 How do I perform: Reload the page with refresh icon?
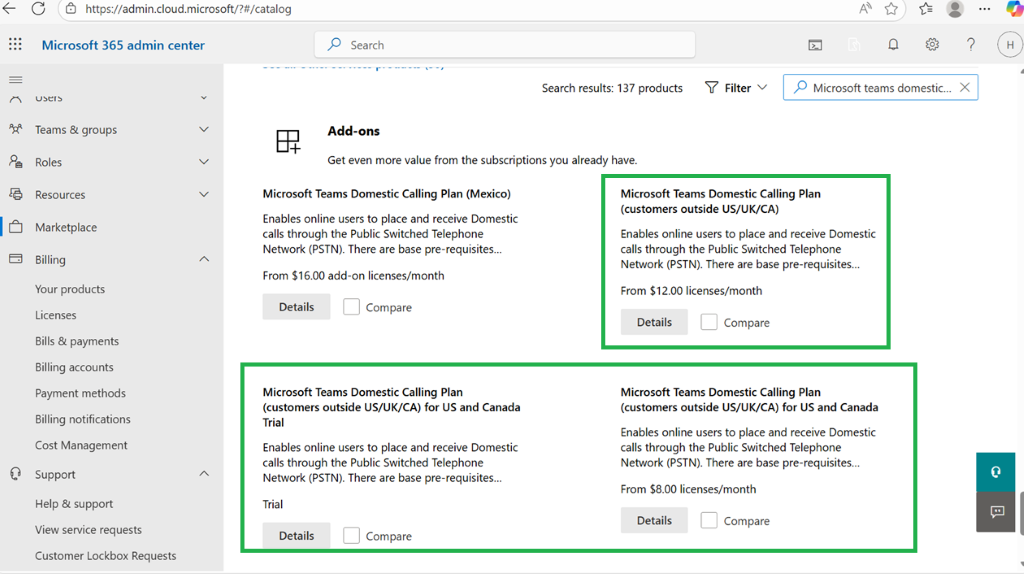point(39,8)
